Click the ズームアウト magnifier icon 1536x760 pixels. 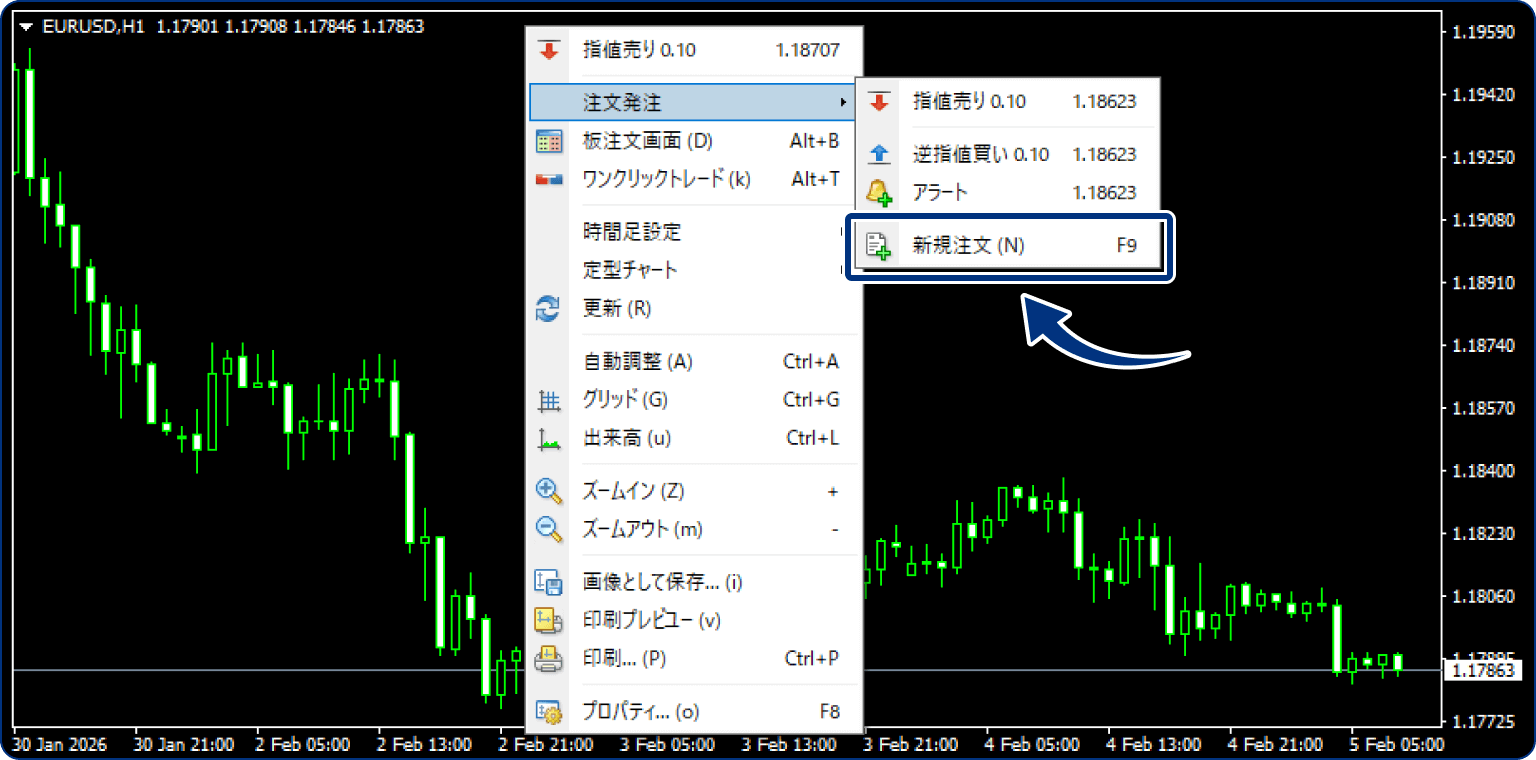click(549, 530)
